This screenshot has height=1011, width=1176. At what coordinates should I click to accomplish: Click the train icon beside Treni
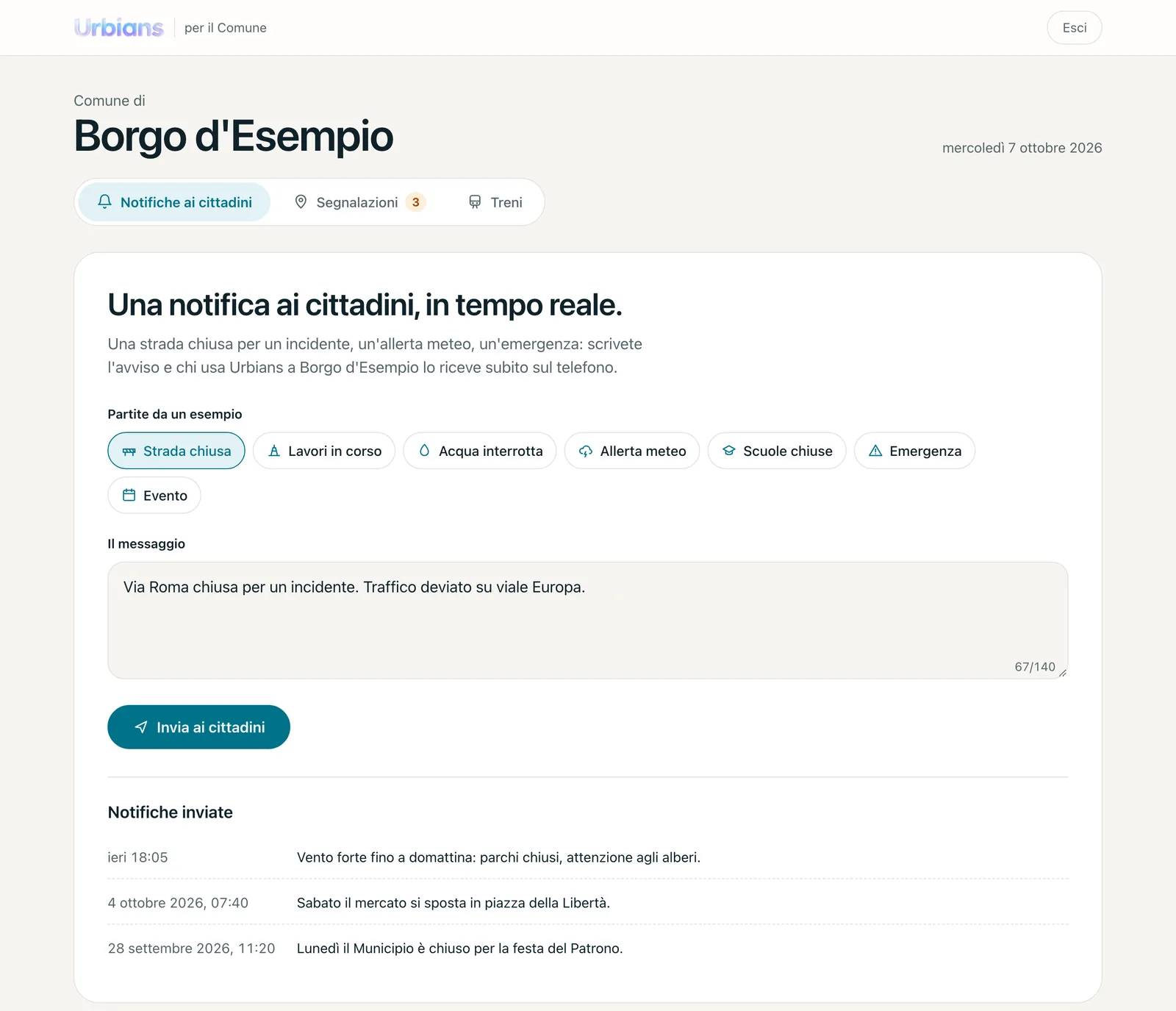[475, 201]
